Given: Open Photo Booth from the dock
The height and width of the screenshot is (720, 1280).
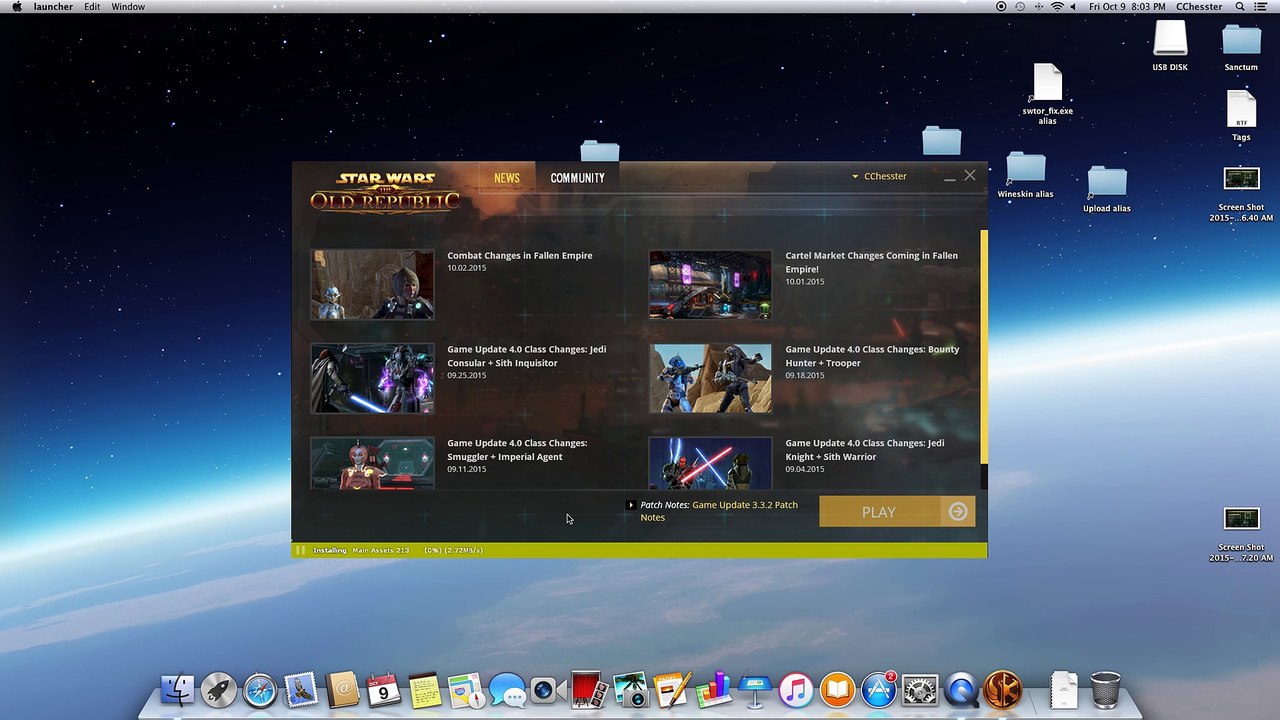Looking at the screenshot, I should pyautogui.click(x=588, y=690).
